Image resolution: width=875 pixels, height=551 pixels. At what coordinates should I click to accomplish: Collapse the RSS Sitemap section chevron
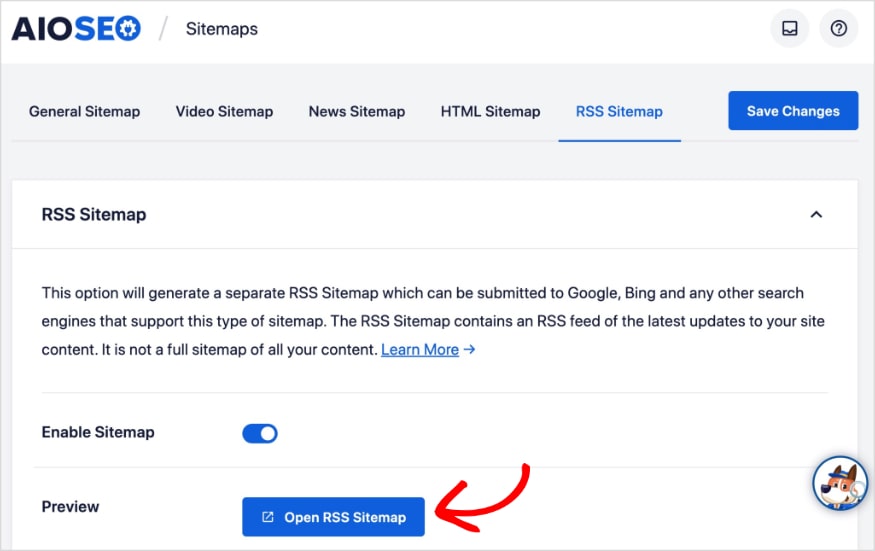[x=816, y=214]
